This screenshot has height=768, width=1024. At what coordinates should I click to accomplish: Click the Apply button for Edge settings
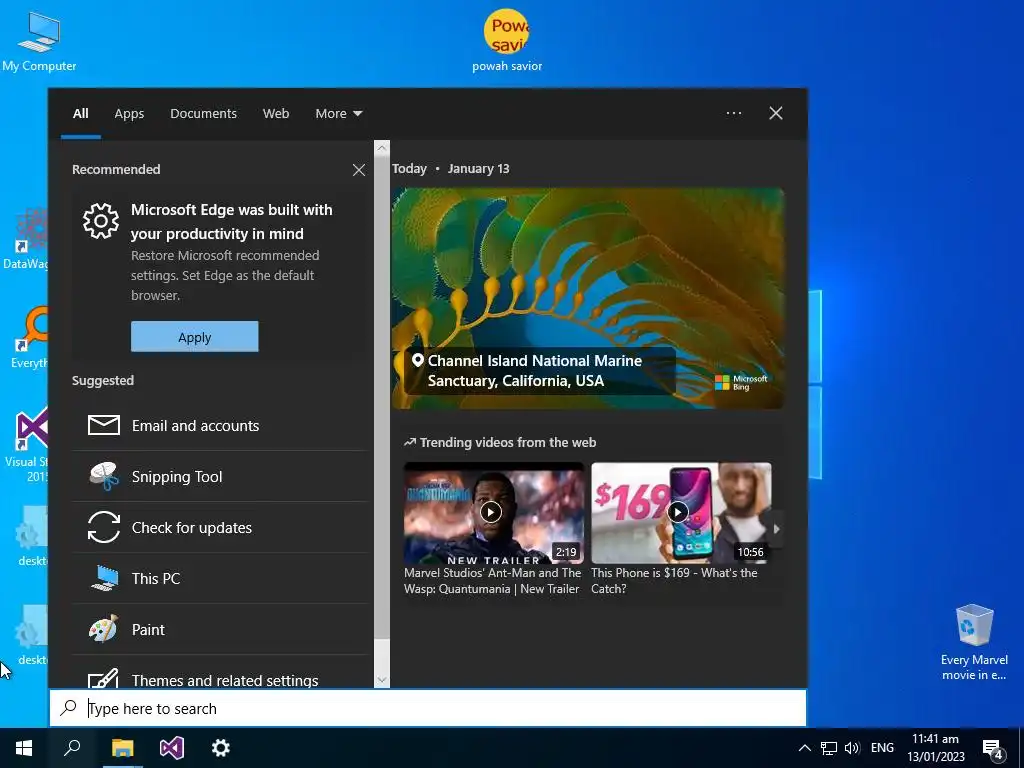(195, 336)
